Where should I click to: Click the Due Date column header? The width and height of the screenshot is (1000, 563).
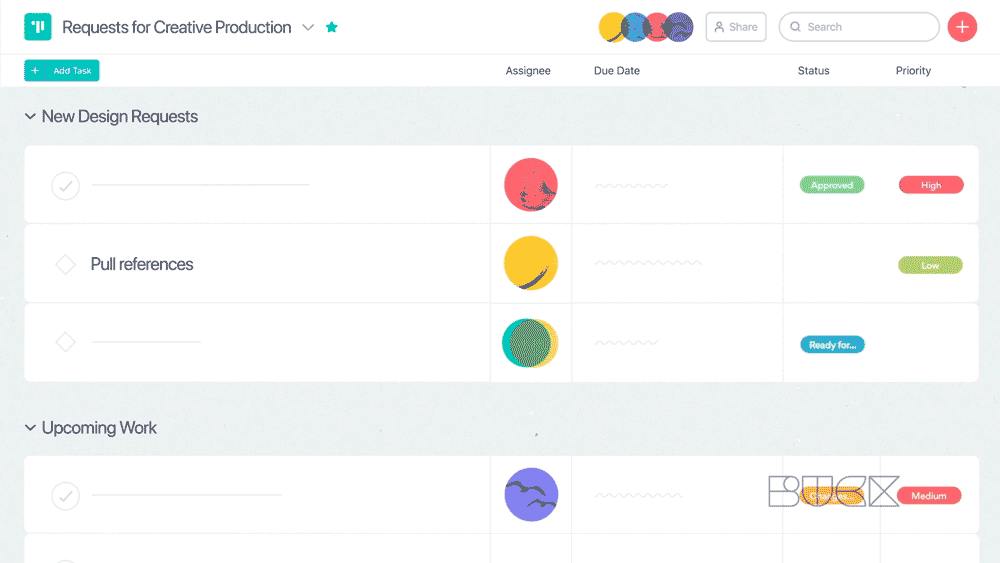pos(617,71)
